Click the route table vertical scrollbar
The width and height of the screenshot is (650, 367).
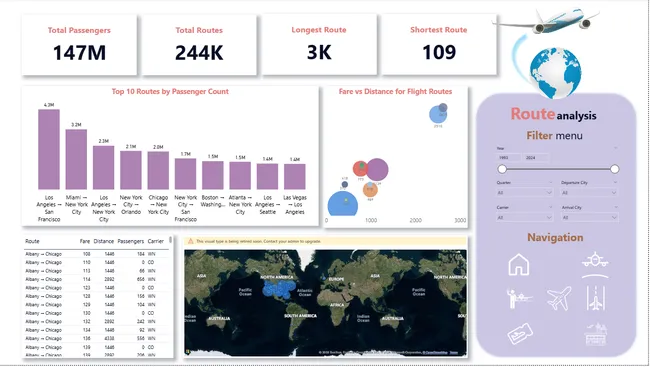pyautogui.click(x=170, y=240)
